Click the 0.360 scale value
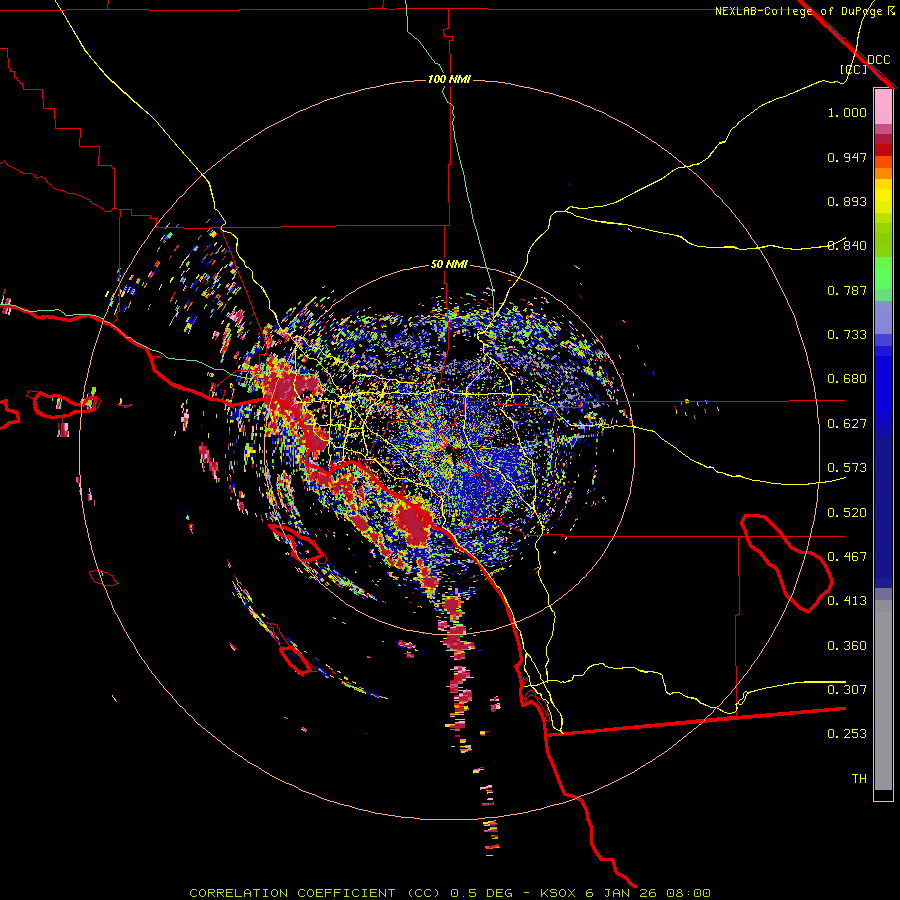Screen dimensions: 900x900 (x=847, y=646)
